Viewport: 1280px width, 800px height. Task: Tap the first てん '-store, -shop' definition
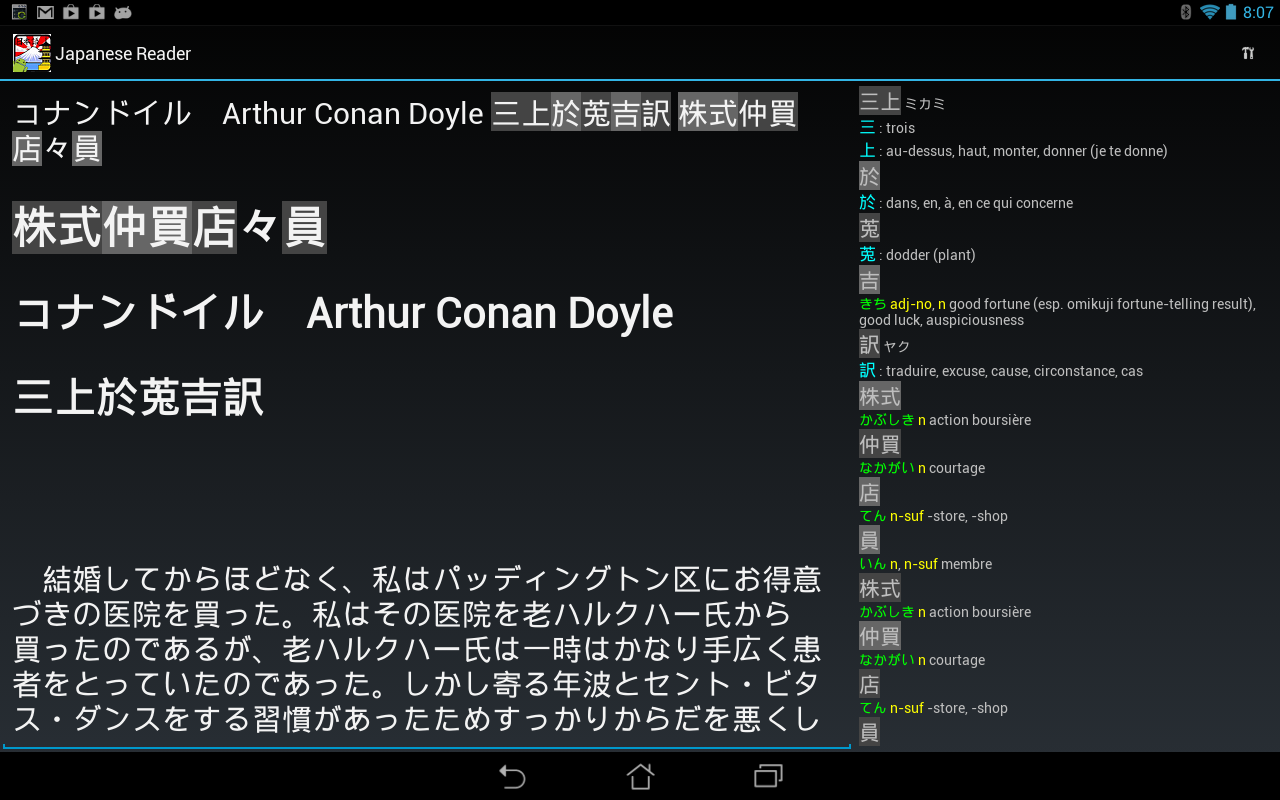[x=933, y=516]
